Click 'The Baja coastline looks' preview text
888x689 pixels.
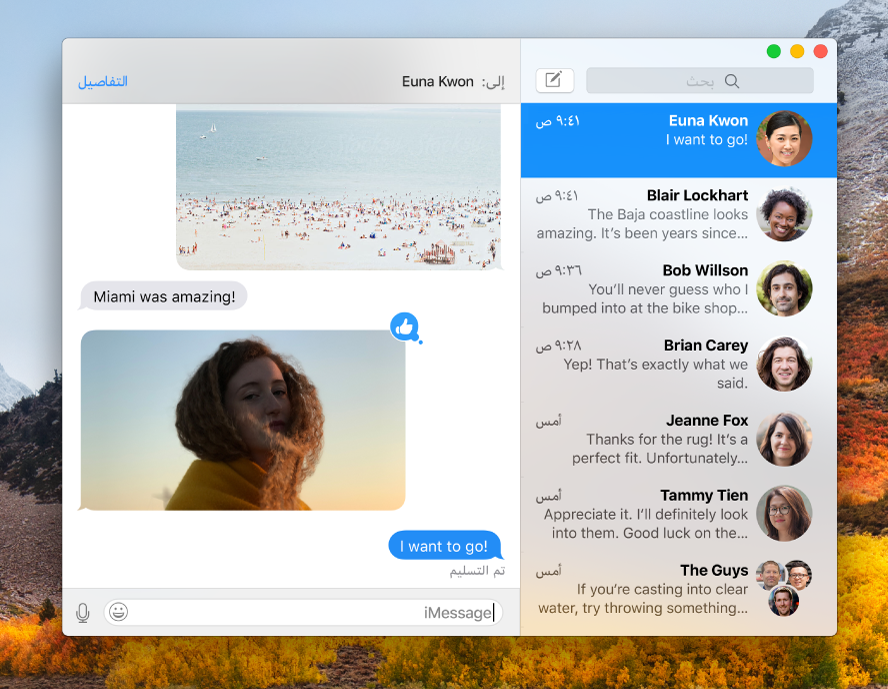pos(668,214)
